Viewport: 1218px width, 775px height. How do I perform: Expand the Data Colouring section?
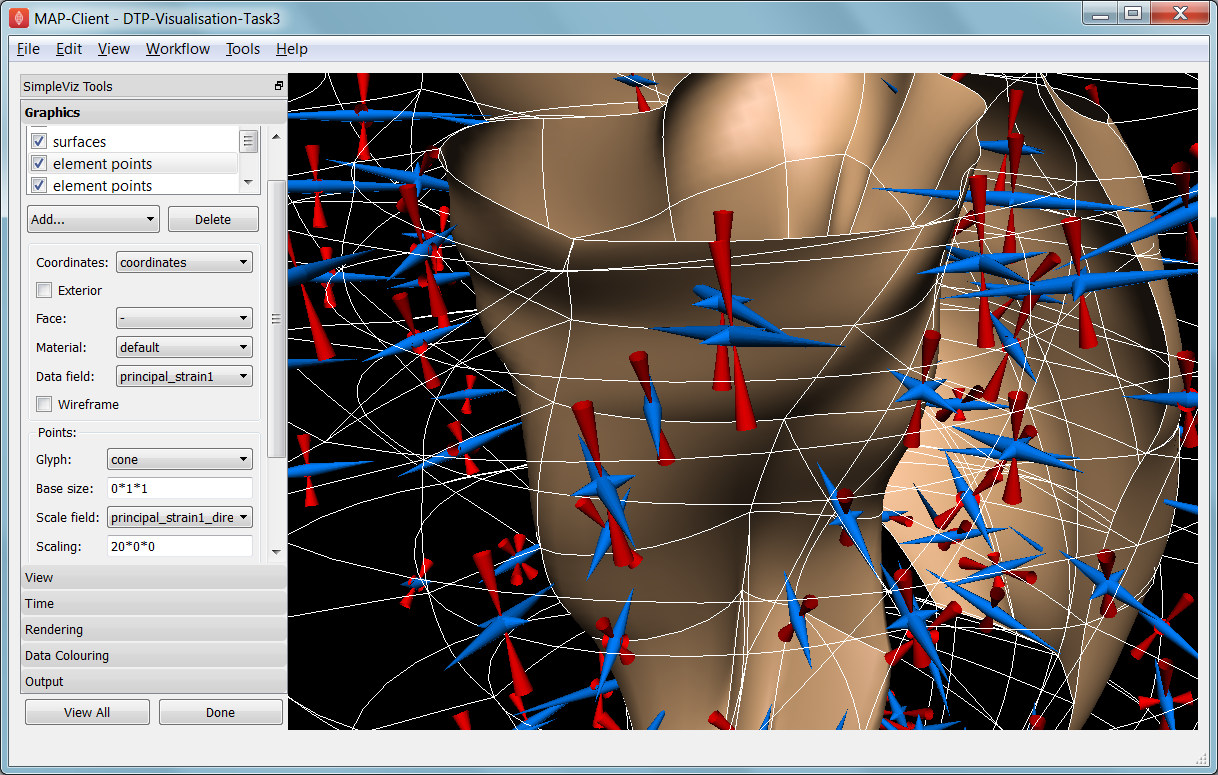click(x=154, y=656)
